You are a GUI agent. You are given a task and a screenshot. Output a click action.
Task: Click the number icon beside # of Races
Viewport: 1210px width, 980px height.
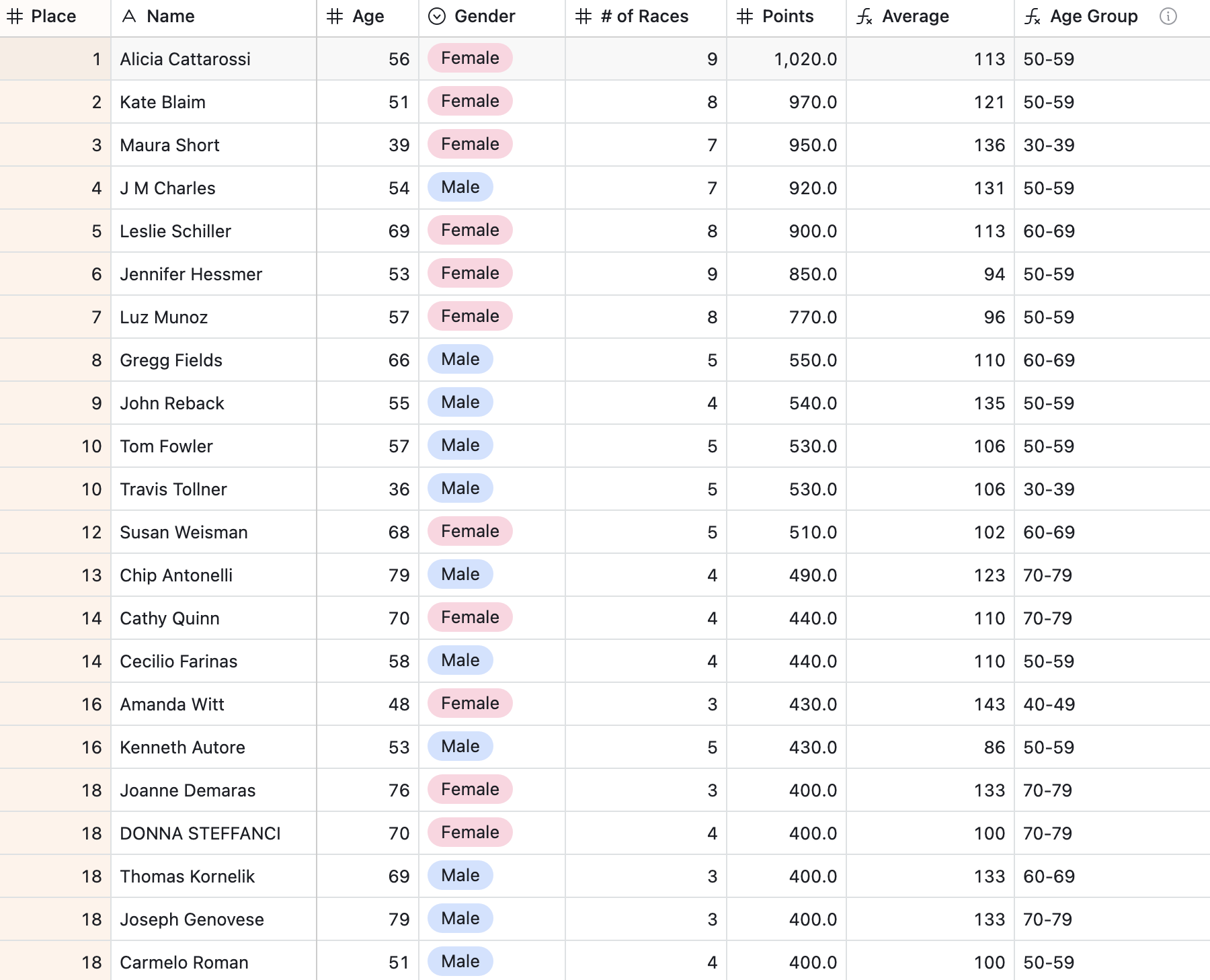tap(583, 16)
